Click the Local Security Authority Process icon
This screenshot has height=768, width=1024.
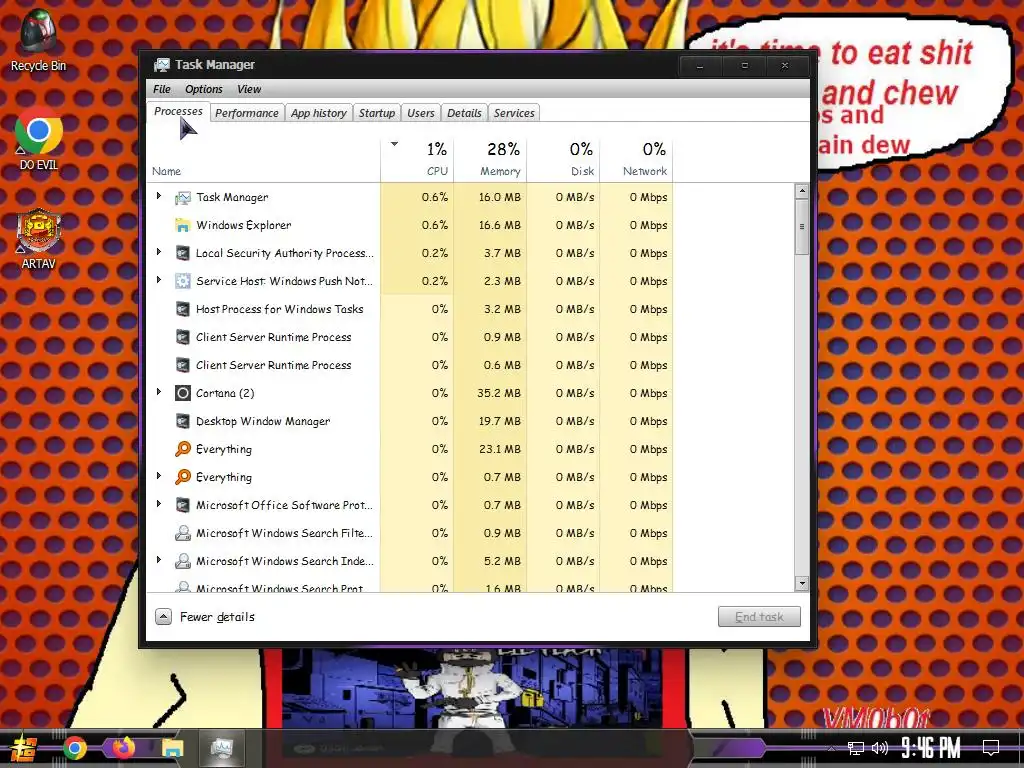[183, 253]
